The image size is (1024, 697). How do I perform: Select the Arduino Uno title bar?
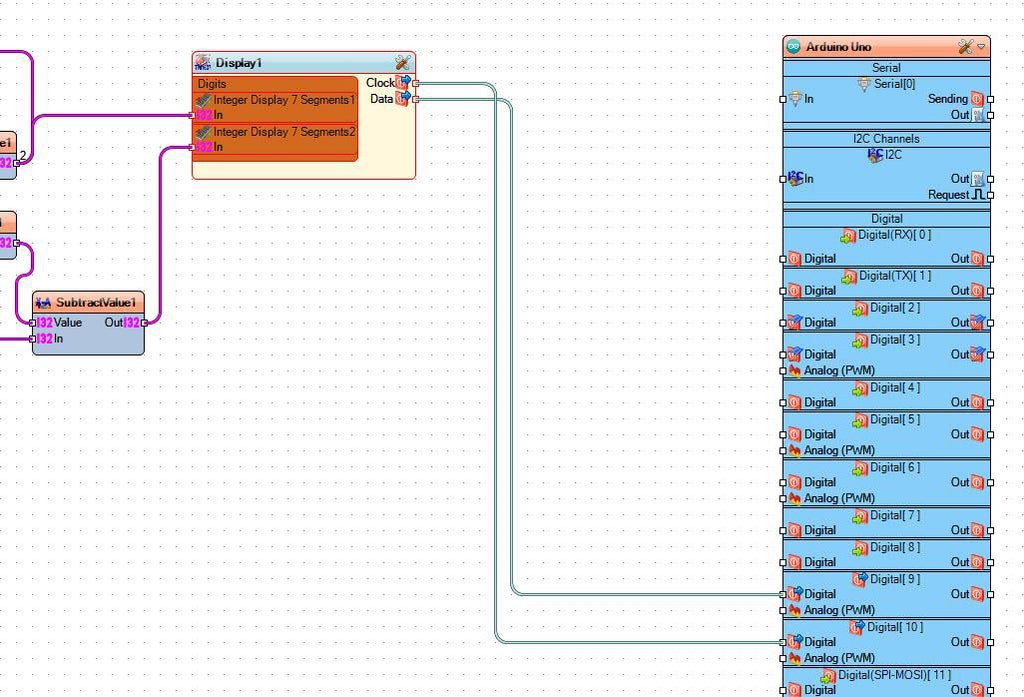point(870,47)
